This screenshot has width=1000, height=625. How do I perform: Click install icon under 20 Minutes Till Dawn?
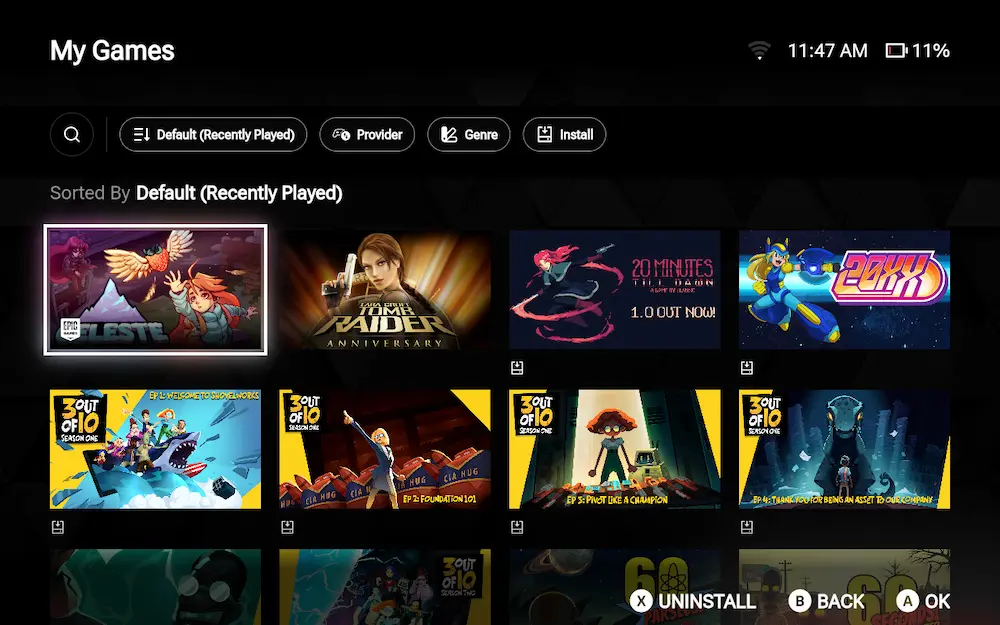[517, 367]
